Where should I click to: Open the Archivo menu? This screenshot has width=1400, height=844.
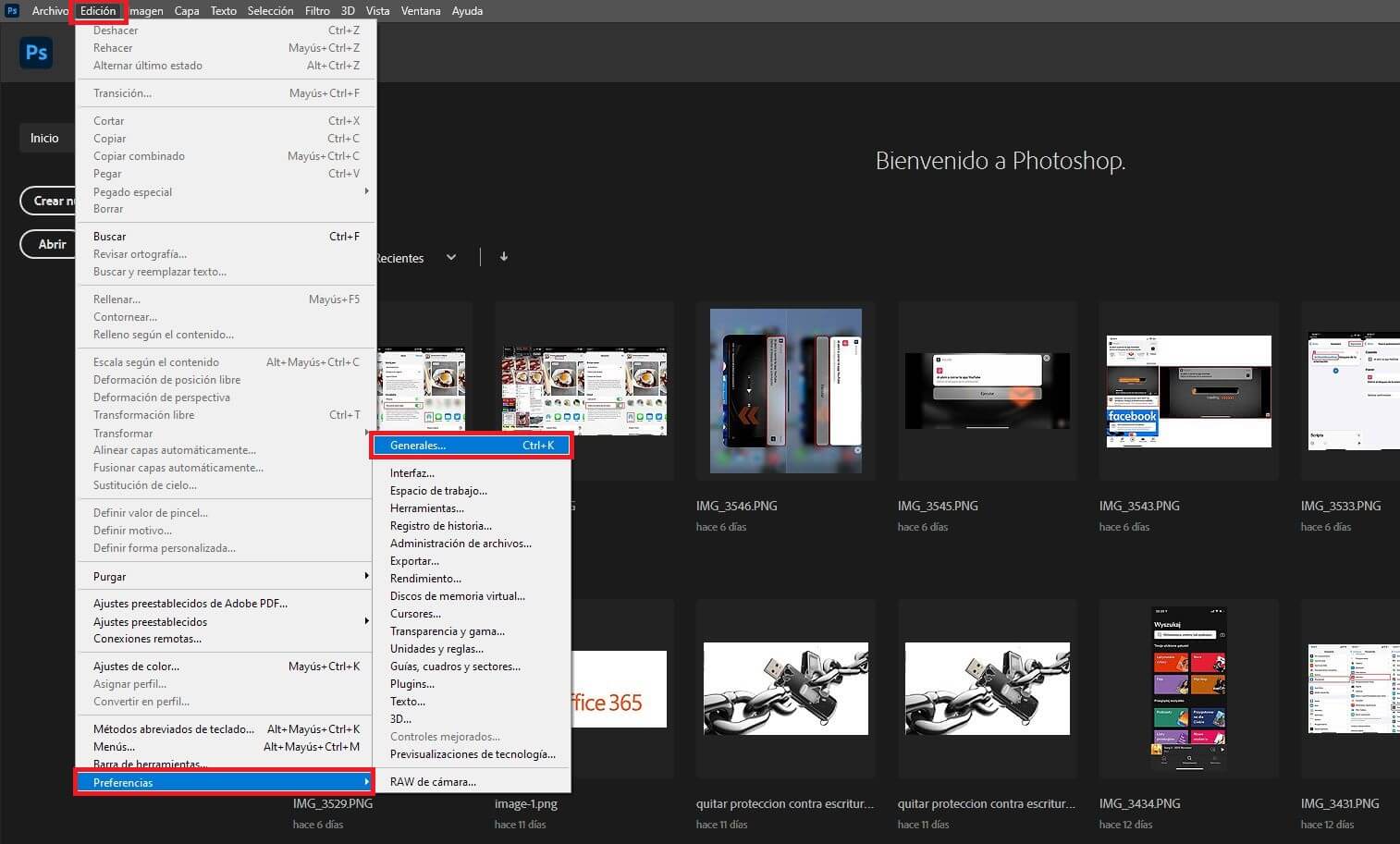click(x=50, y=11)
